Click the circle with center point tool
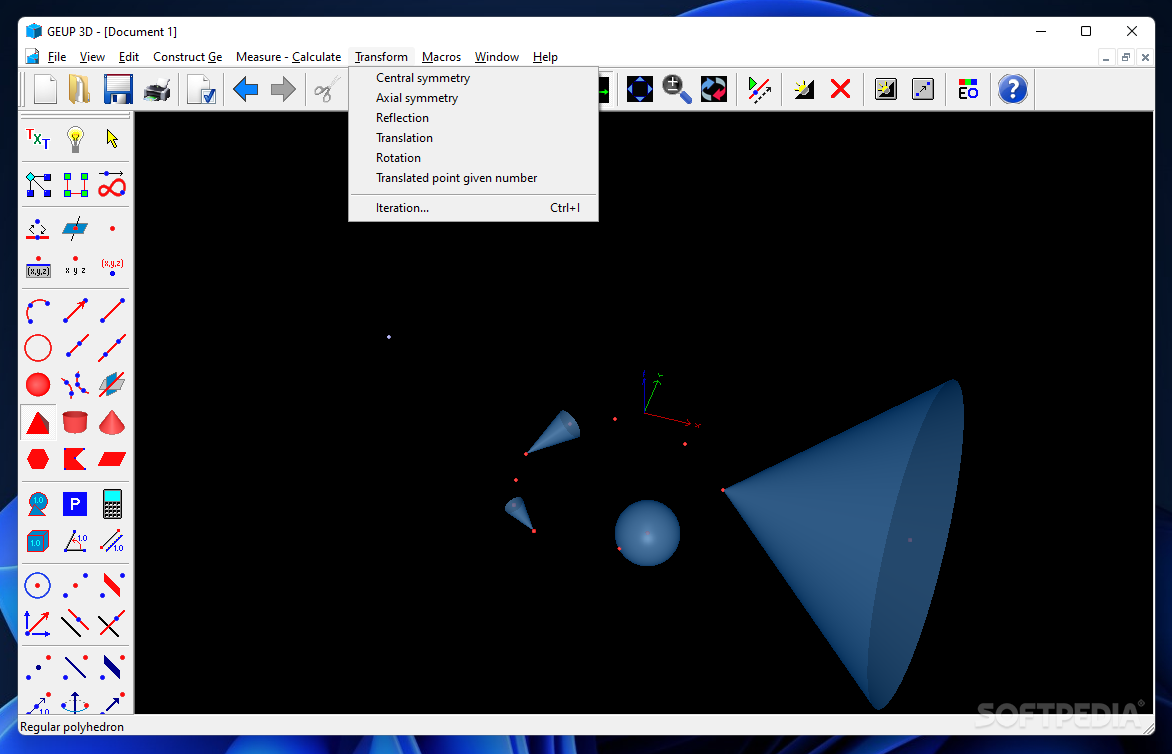Image resolution: width=1172 pixels, height=754 pixels. tap(38, 586)
